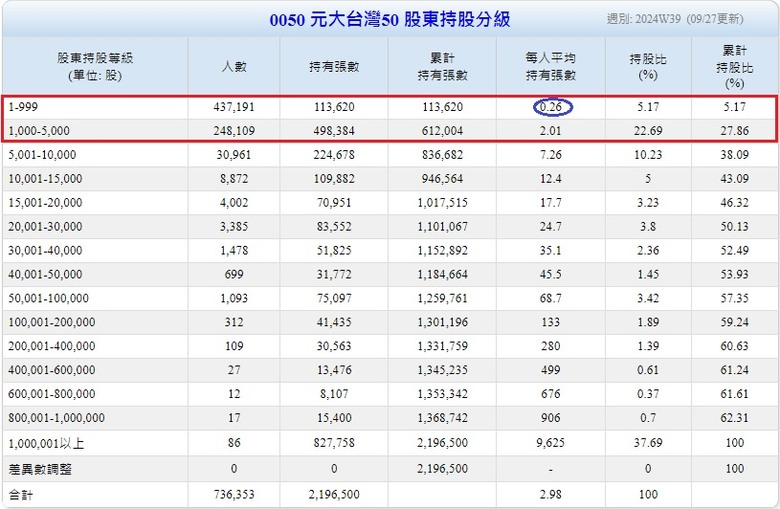
Task: Click the 27.86 cumulative ratio cell
Action: click(x=734, y=131)
